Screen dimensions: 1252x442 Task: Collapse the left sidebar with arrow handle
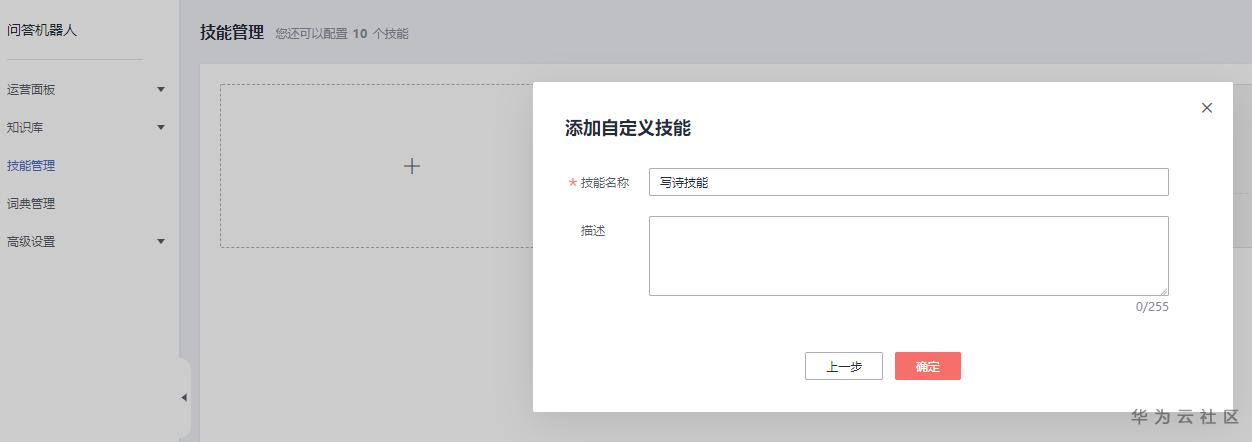pos(184,398)
